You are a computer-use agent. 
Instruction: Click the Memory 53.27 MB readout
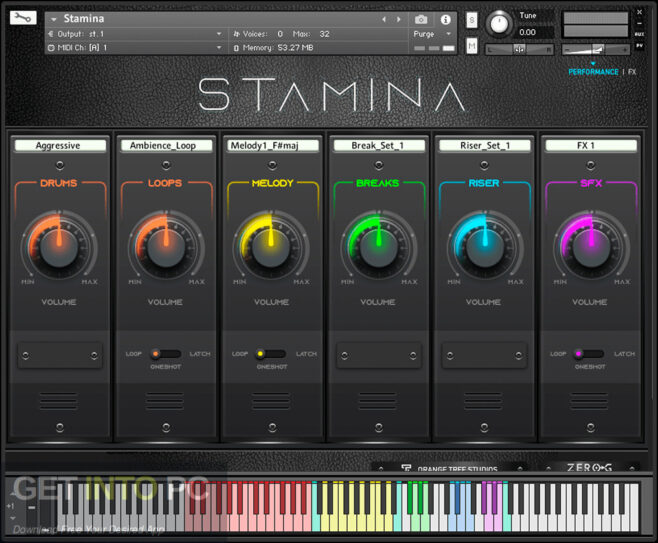[274, 48]
